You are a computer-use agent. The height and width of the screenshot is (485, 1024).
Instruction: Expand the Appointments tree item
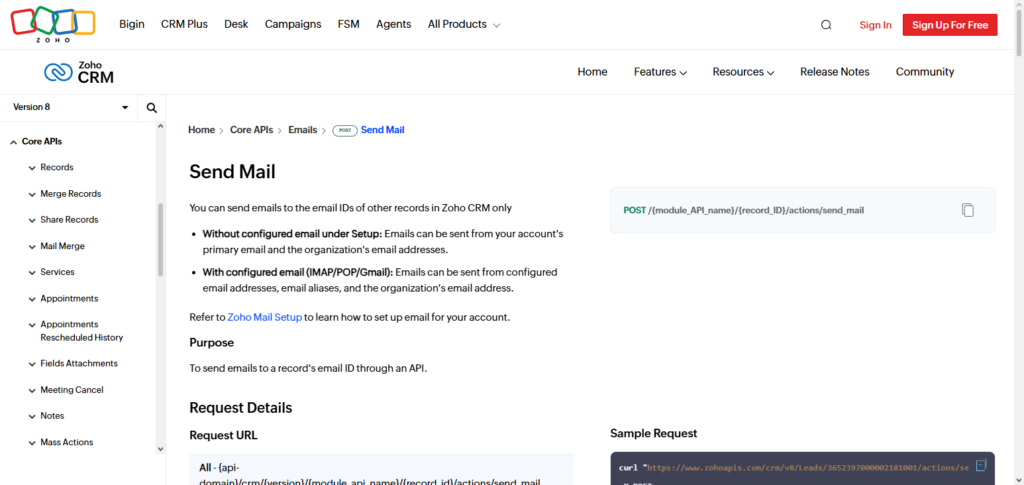(32, 299)
